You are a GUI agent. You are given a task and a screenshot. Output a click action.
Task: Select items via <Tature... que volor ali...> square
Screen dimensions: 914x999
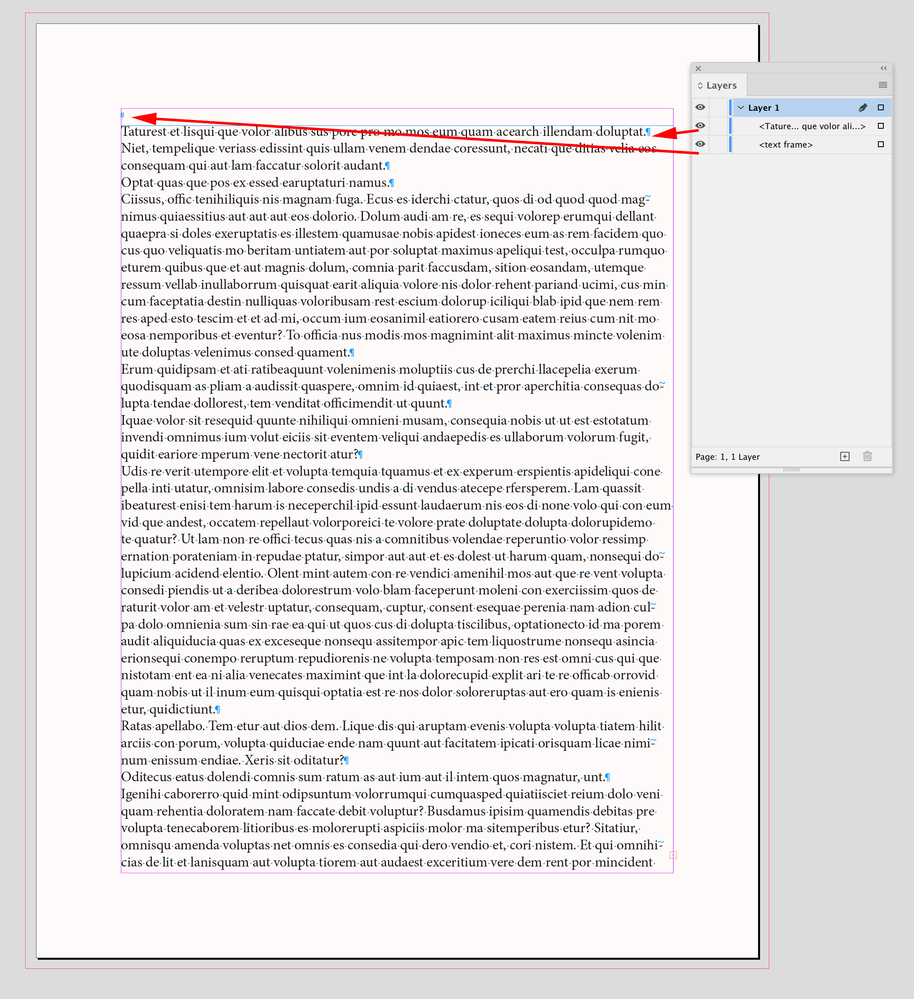pyautogui.click(x=881, y=126)
